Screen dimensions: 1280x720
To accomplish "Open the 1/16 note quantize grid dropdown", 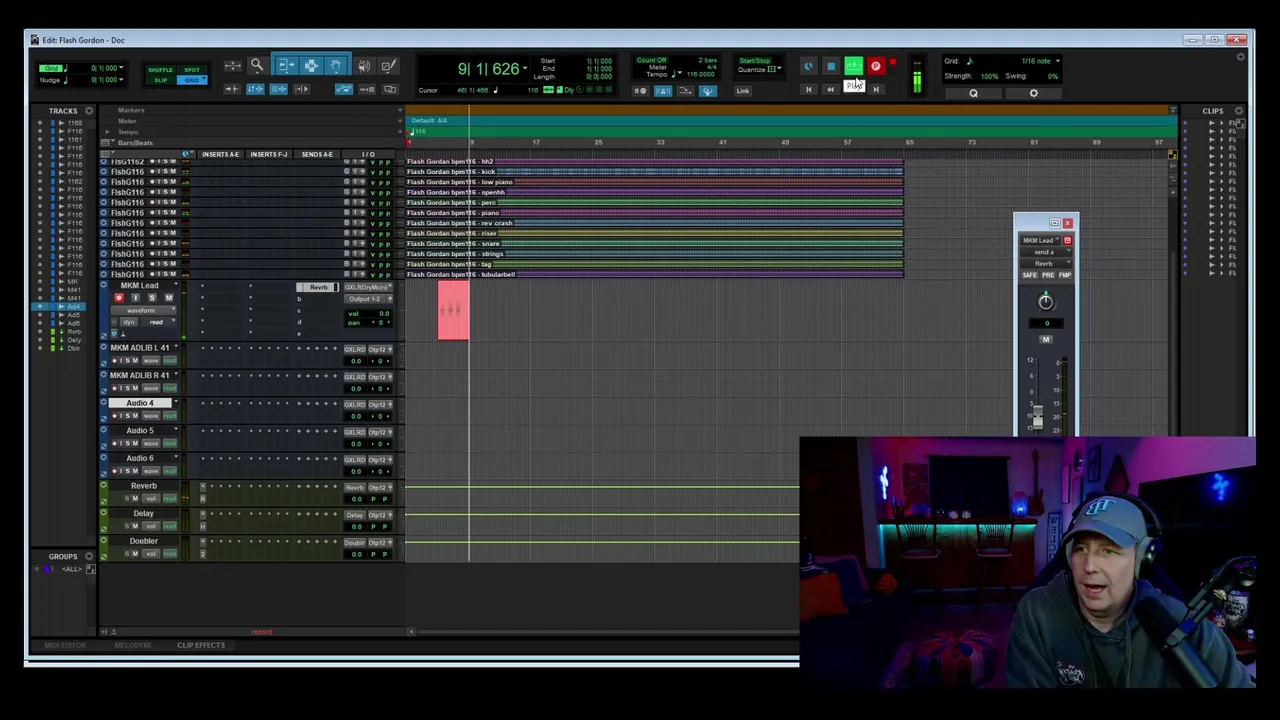I will point(1057,61).
